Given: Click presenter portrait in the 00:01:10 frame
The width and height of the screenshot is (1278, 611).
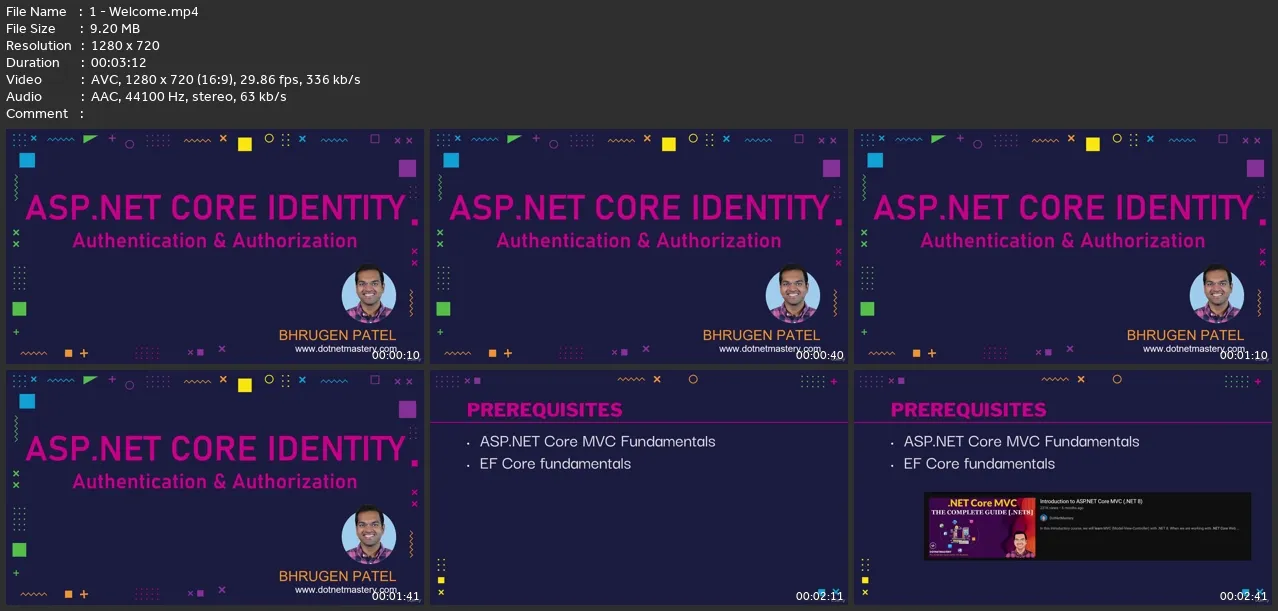Looking at the screenshot, I should pyautogui.click(x=1216, y=294).
